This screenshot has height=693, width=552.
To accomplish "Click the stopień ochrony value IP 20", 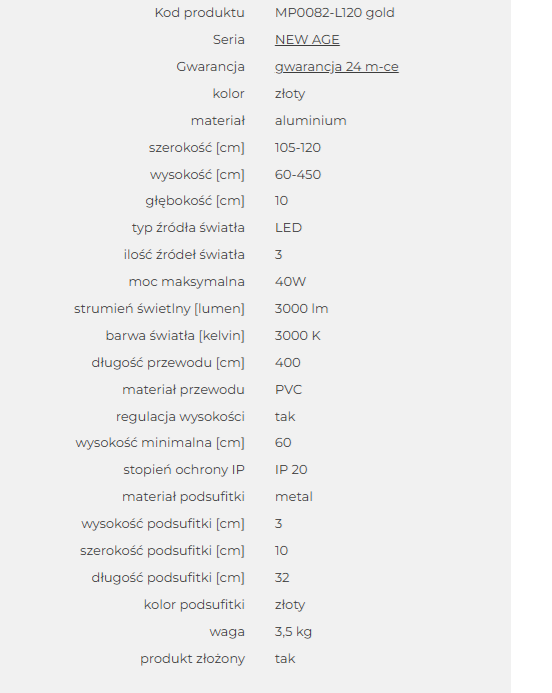I will tap(291, 469).
